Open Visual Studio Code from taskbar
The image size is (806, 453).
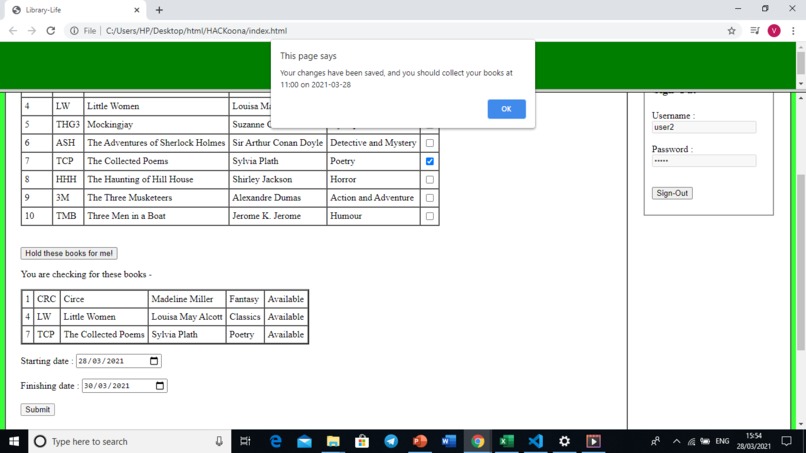(536, 441)
